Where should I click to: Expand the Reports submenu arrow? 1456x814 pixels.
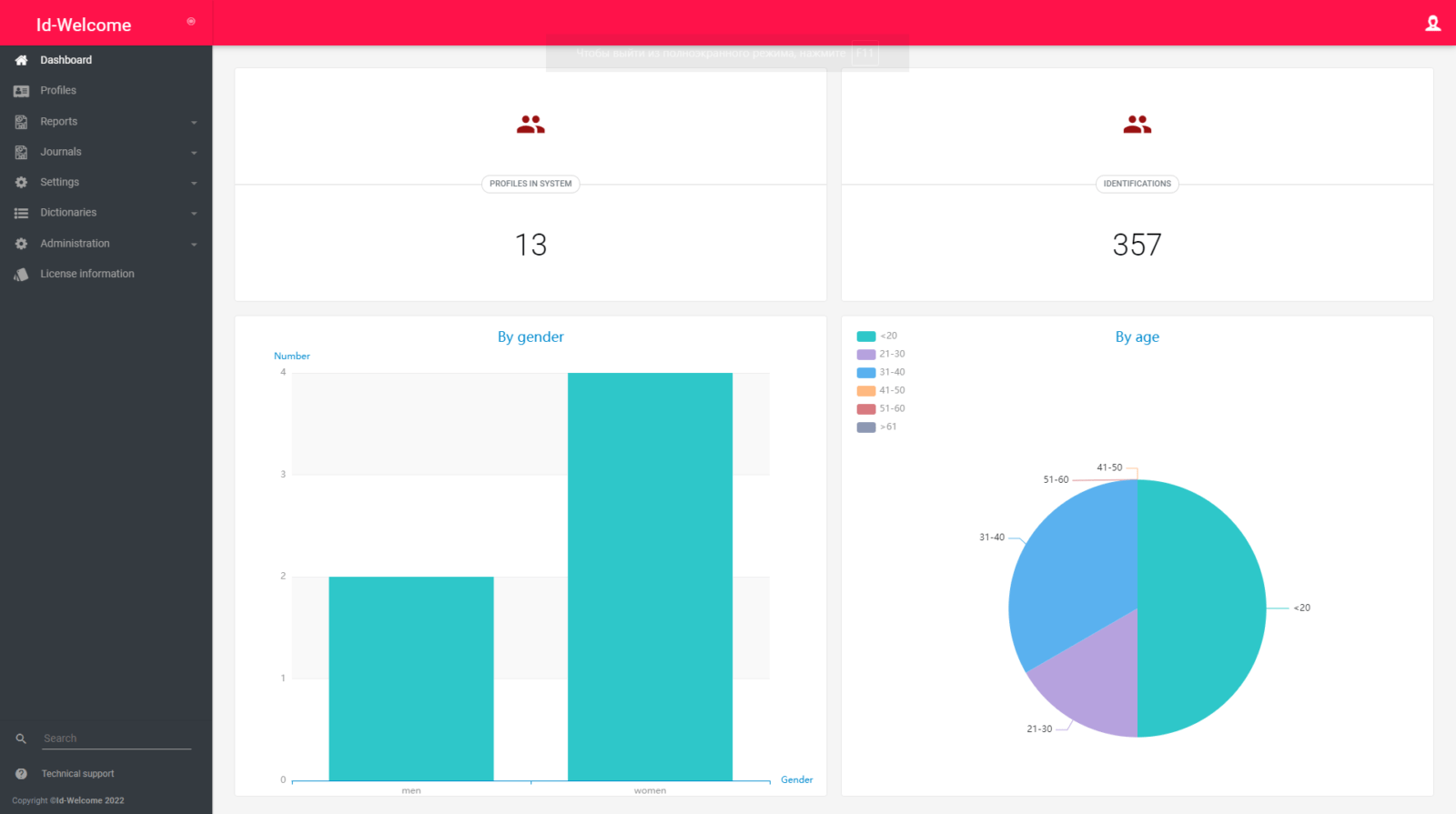(x=194, y=123)
